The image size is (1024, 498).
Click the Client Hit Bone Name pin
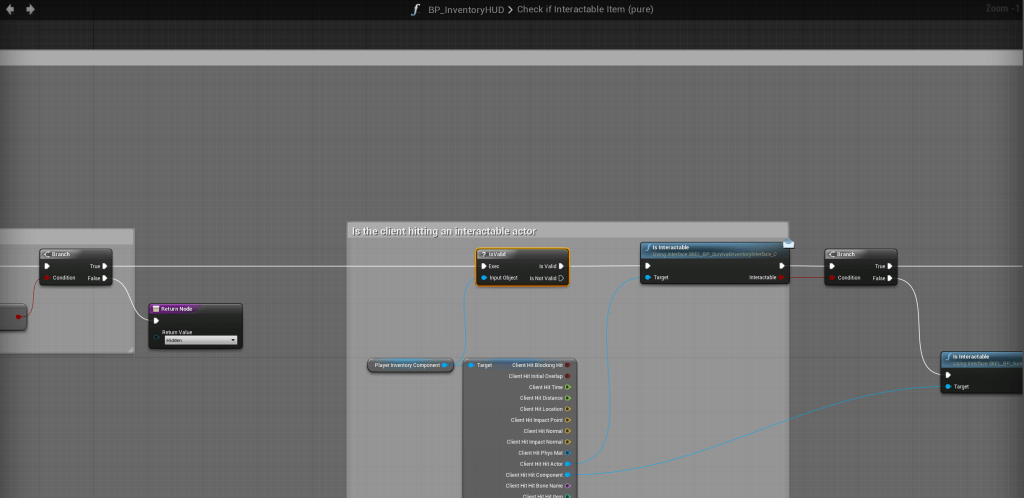568,486
